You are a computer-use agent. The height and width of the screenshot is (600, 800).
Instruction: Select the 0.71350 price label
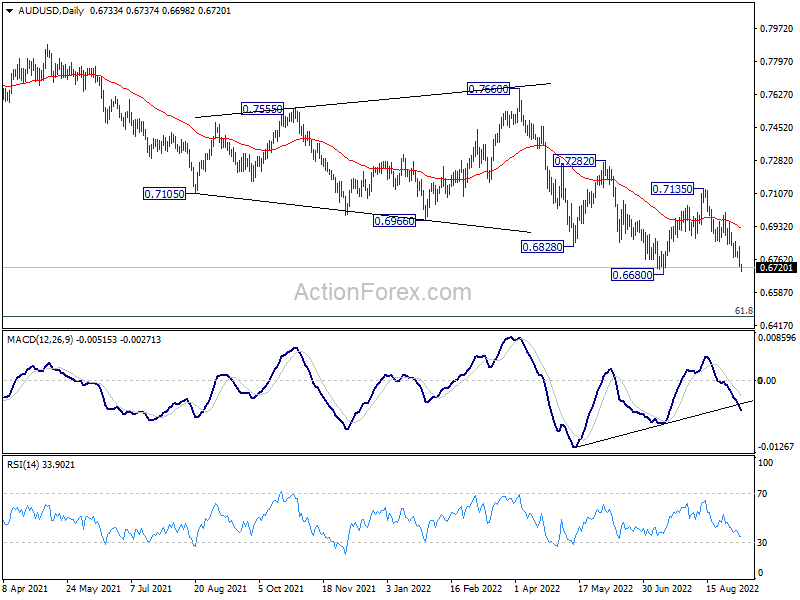click(x=672, y=189)
